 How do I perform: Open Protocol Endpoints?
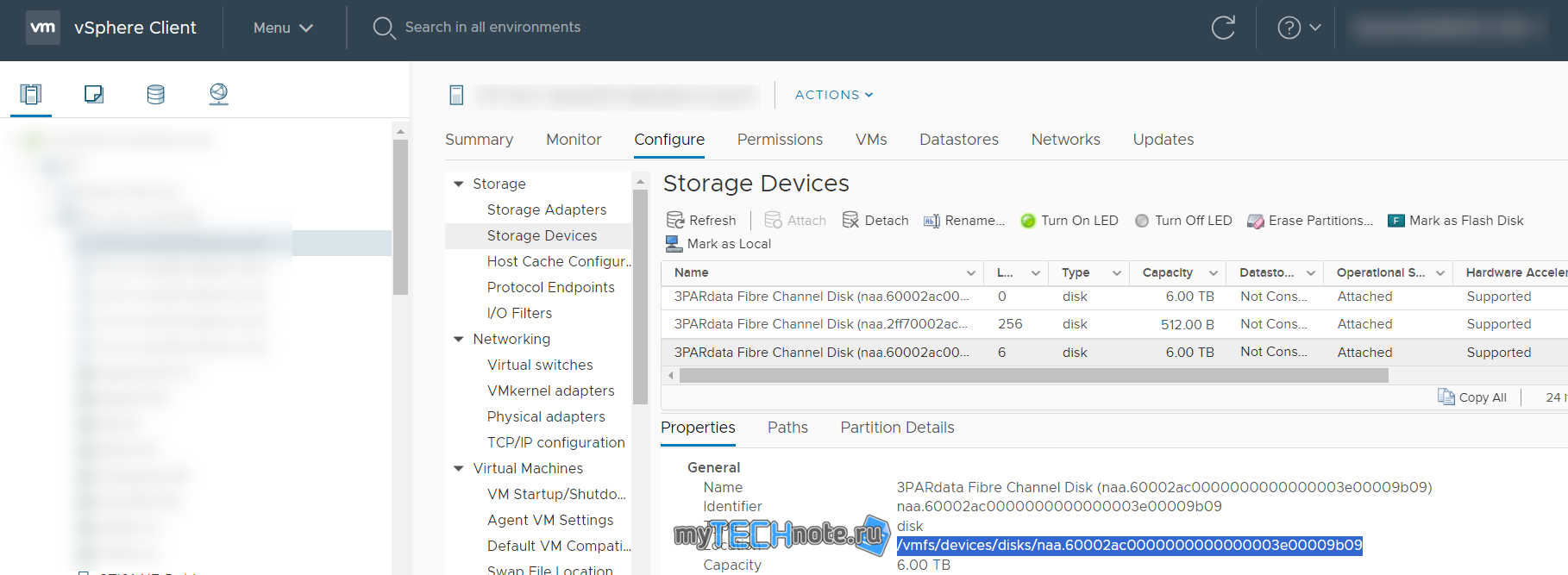tap(550, 287)
